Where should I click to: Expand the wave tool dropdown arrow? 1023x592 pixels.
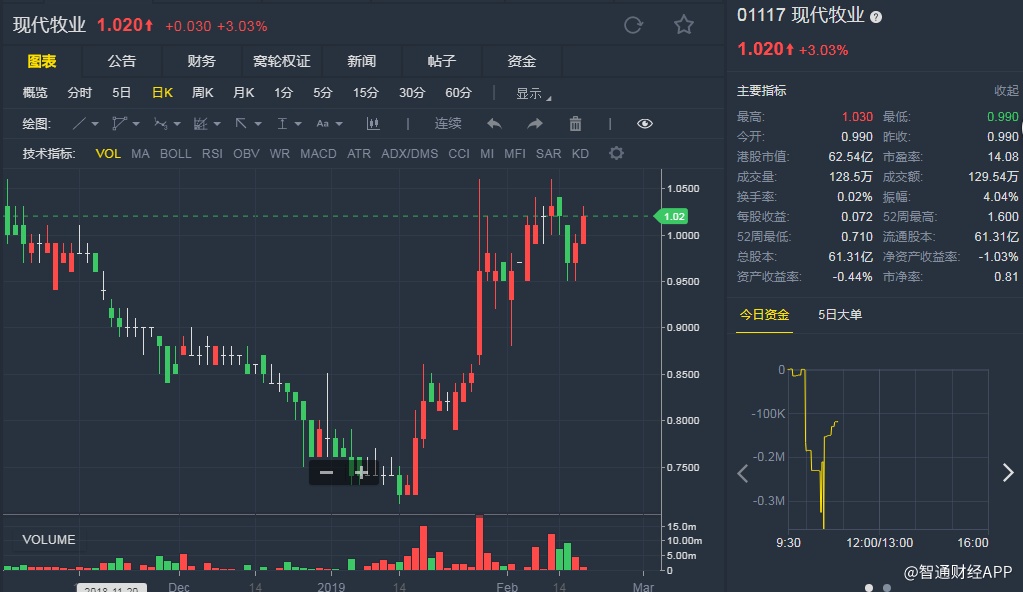(x=177, y=124)
